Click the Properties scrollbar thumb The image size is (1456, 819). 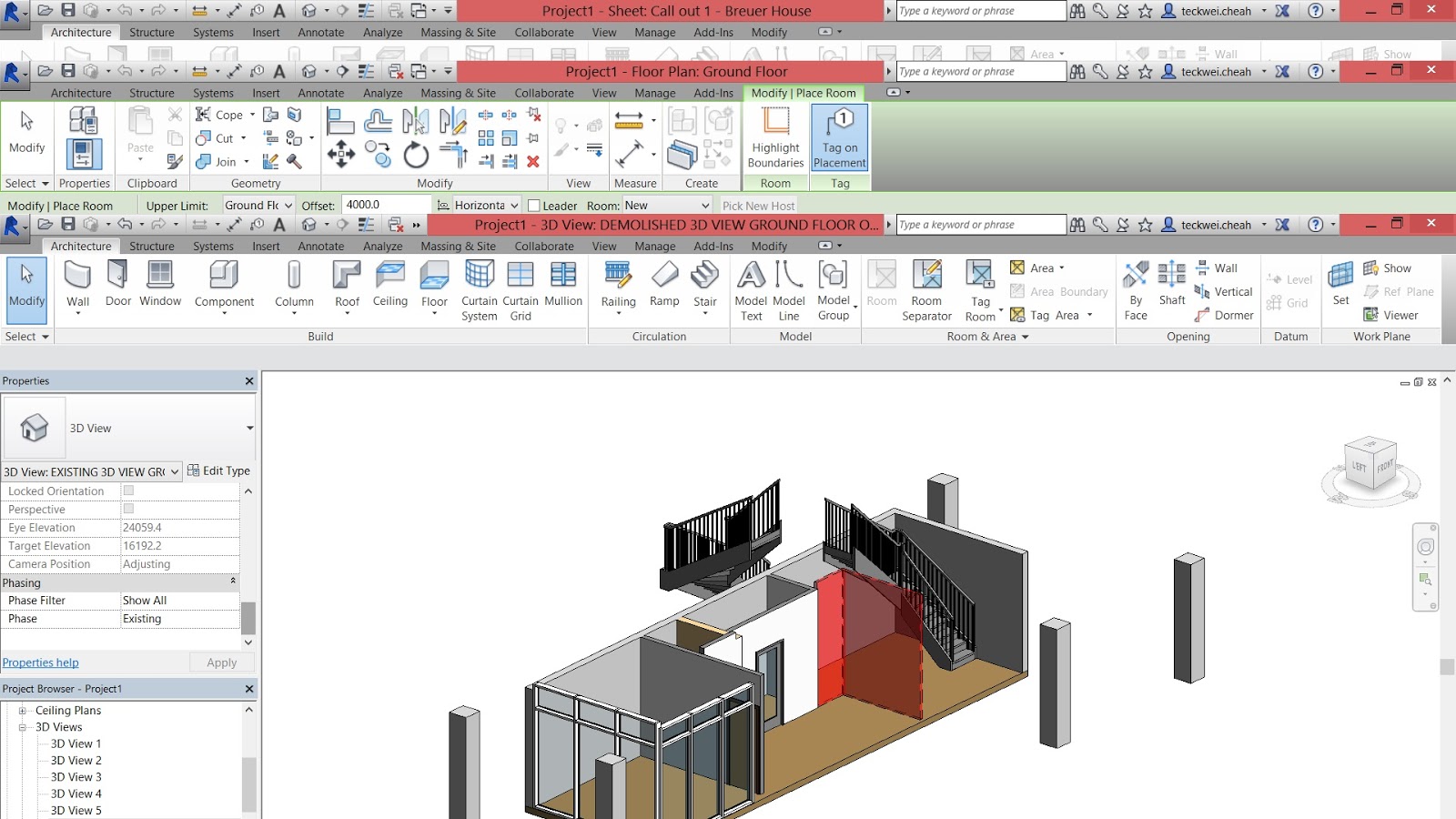point(248,618)
